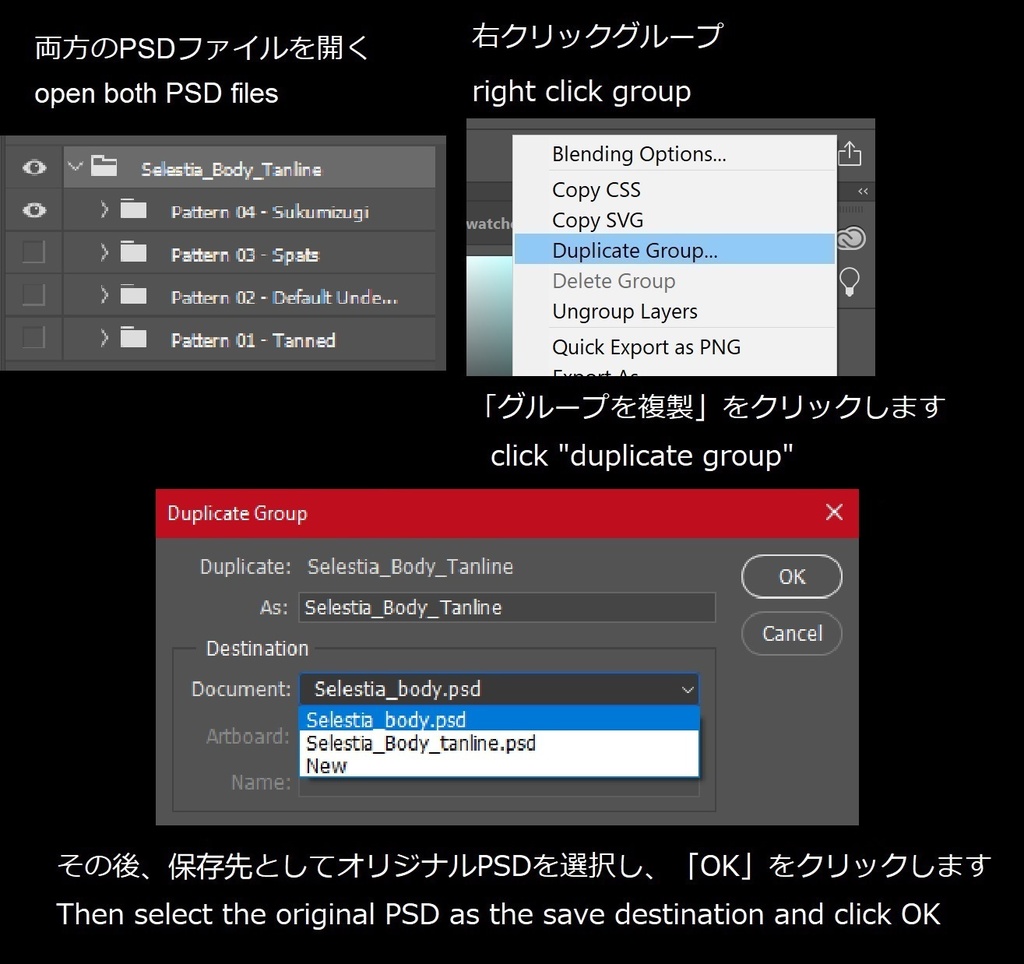The image size is (1024, 964).
Task: Open the Share image icon at top right
Action: click(x=849, y=152)
